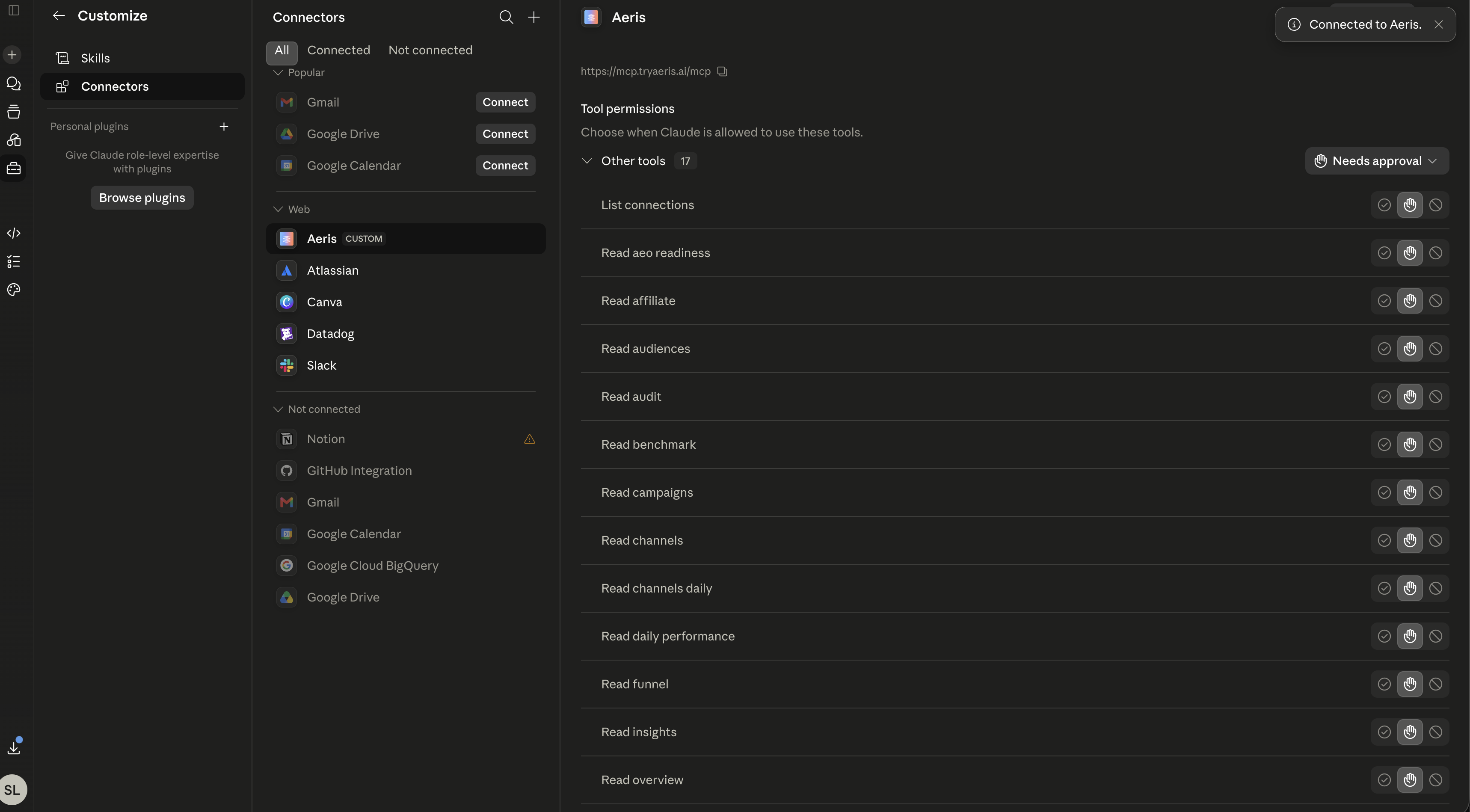Search connectors with magnifier icon
Viewport: 1470px width, 812px height.
click(x=506, y=17)
